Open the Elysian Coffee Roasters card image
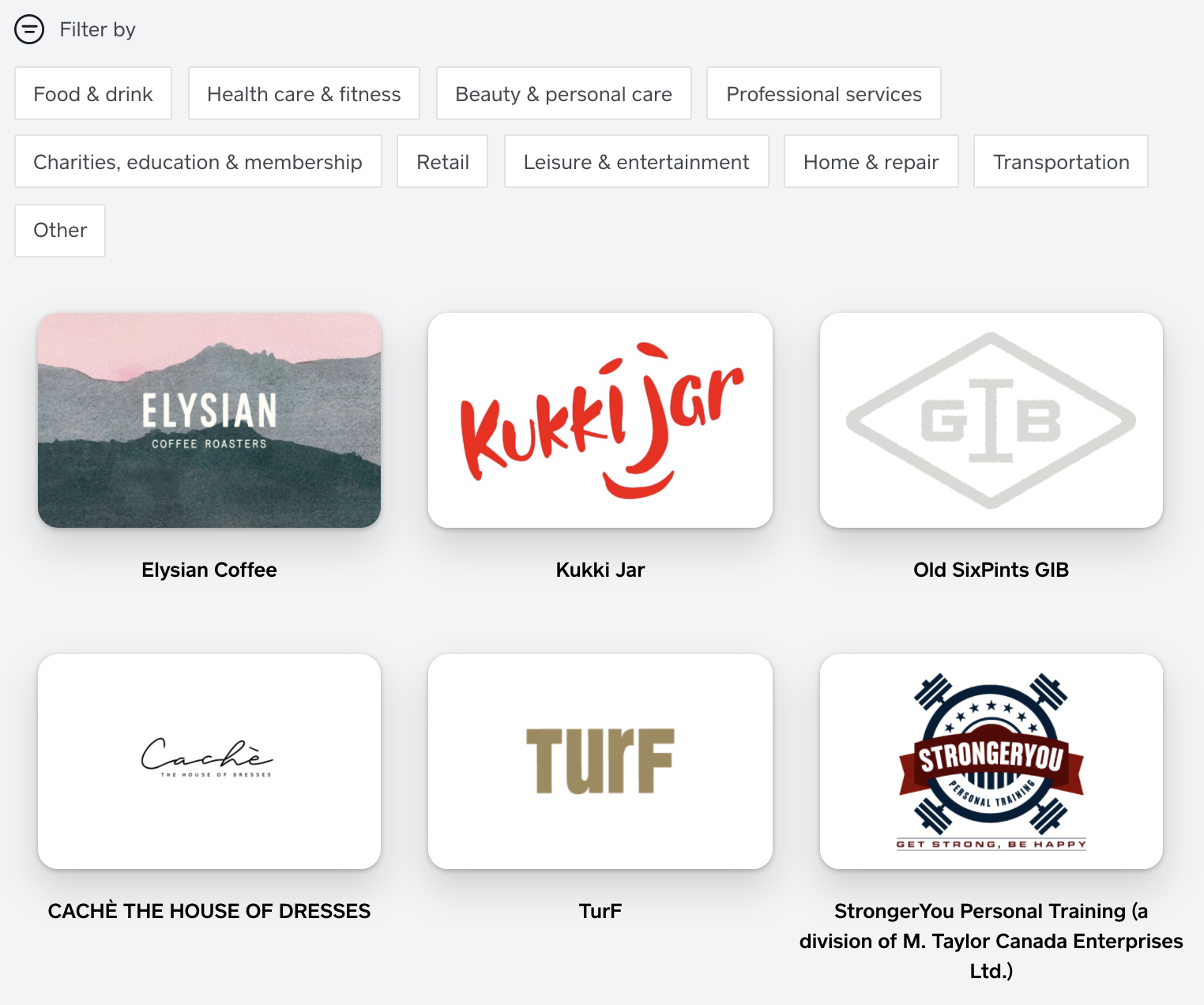 [209, 420]
